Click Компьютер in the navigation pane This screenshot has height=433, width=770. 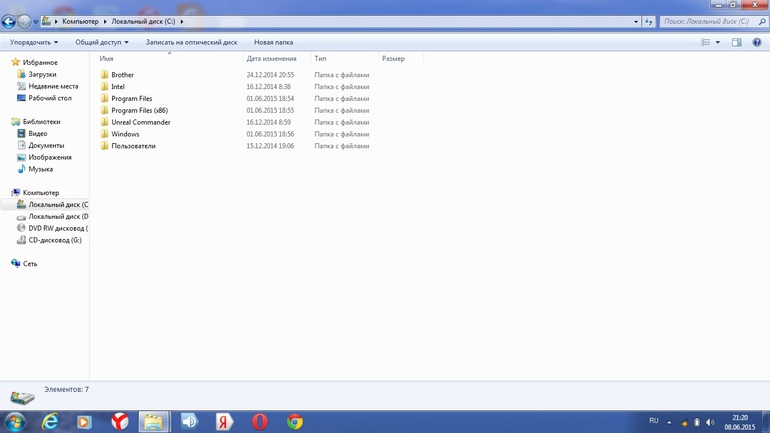coord(41,192)
